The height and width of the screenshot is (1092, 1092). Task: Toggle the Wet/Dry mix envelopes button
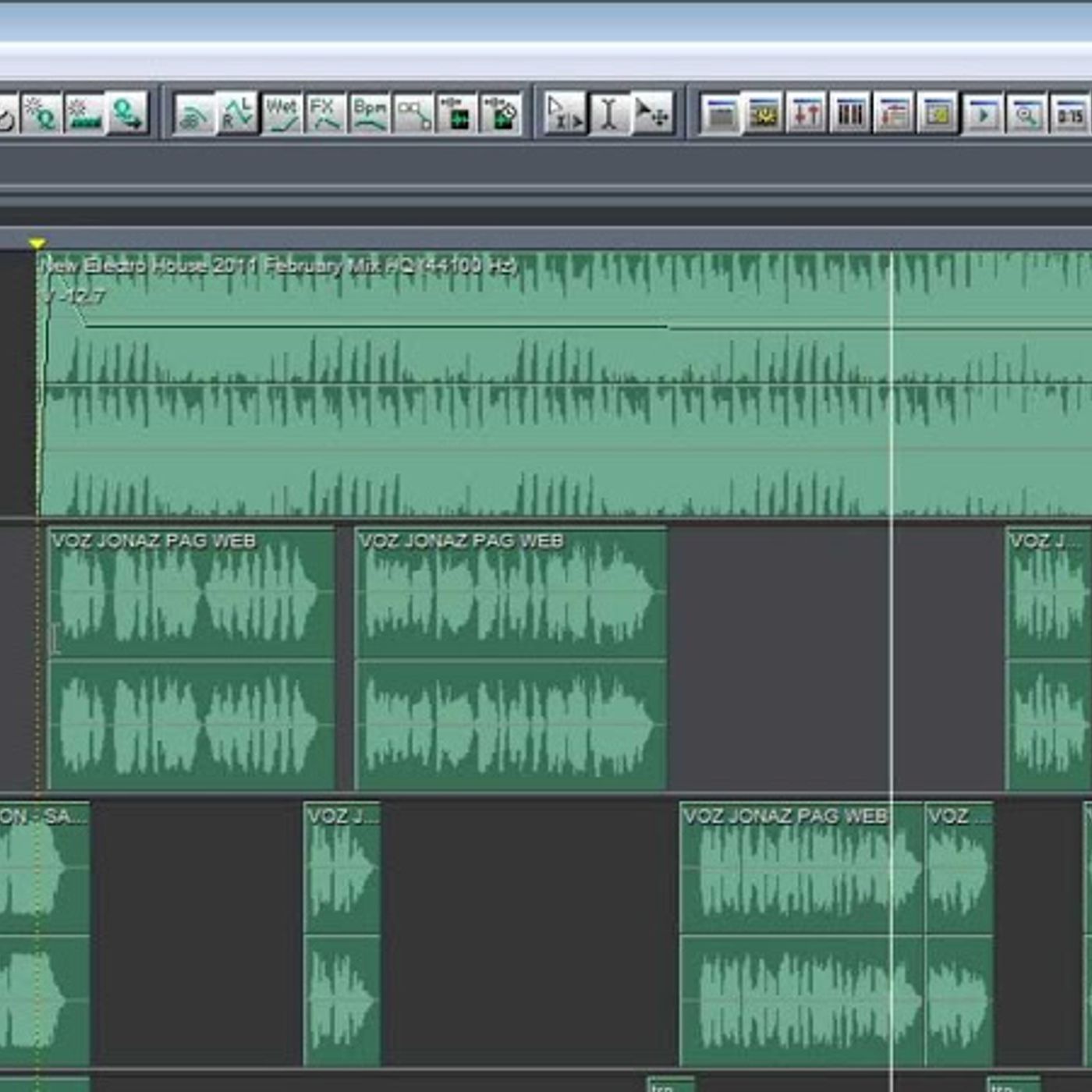pos(281,115)
